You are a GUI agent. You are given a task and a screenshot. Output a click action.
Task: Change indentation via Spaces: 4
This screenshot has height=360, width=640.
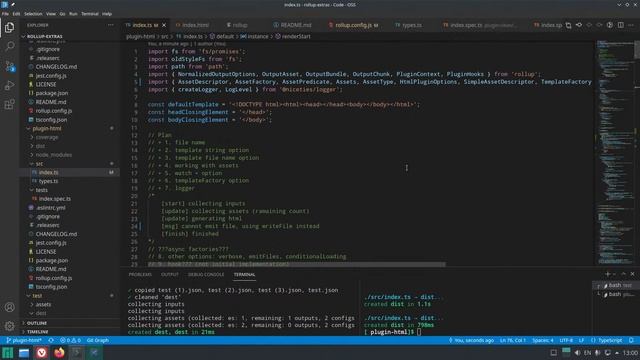[x=542, y=340]
